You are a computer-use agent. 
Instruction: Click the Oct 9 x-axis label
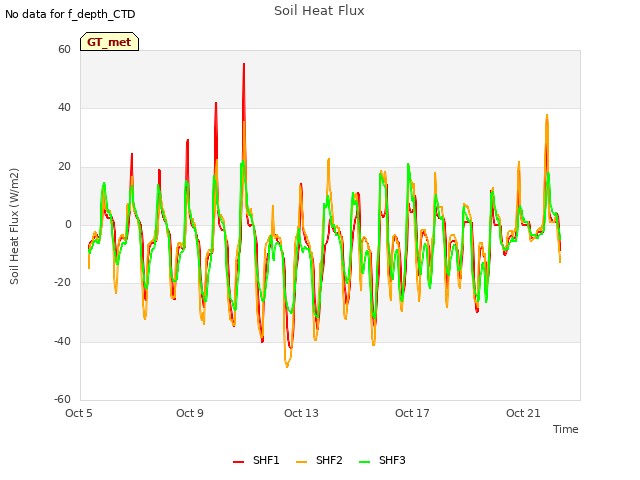point(190,413)
